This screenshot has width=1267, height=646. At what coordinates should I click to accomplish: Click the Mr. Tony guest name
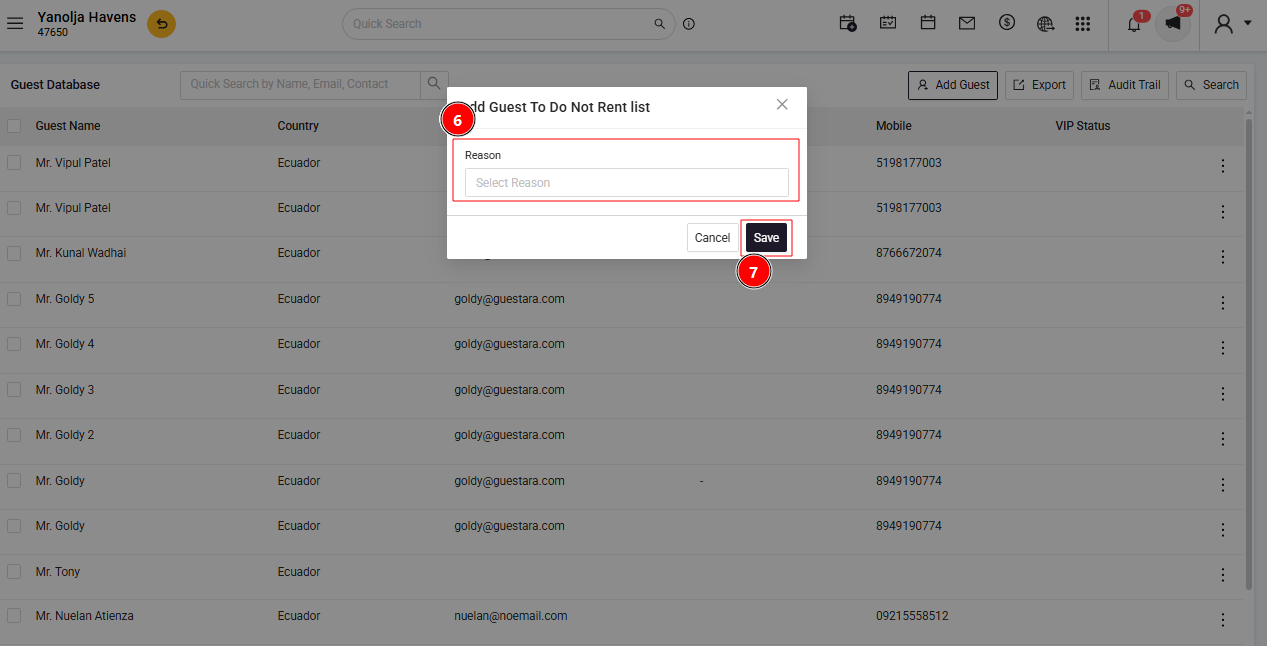[x=58, y=572]
